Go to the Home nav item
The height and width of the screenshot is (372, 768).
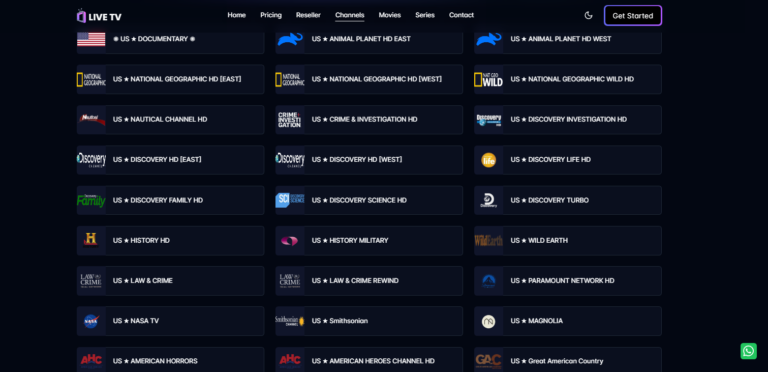(237, 15)
